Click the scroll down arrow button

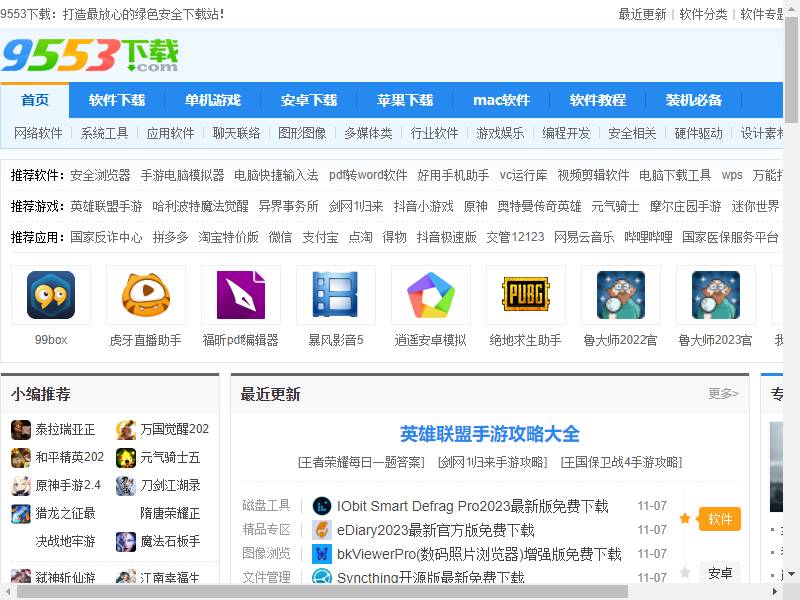(791, 574)
